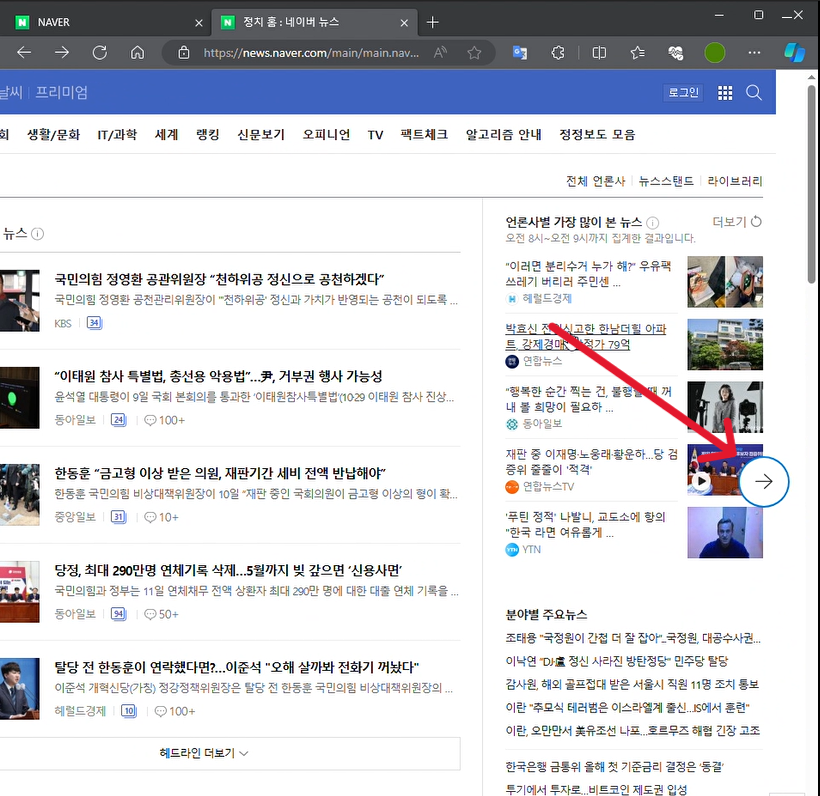
Task: Close the 정치 홈 네이버 뉴스 tab
Action: pos(404,22)
